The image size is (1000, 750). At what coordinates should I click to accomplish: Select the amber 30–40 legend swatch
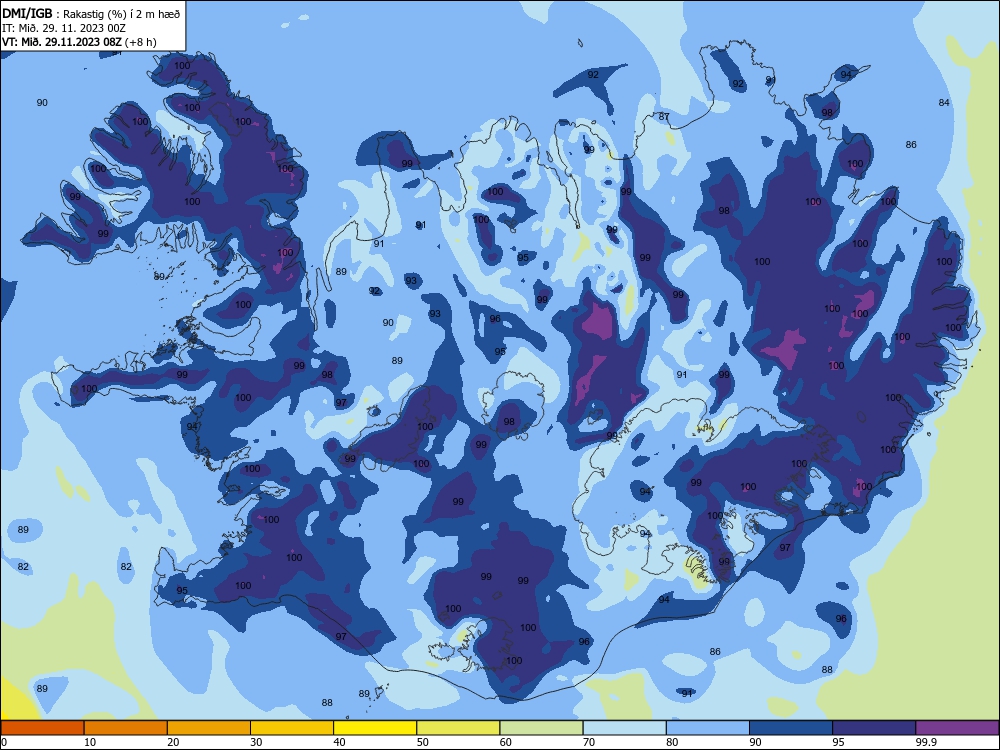pos(292,728)
